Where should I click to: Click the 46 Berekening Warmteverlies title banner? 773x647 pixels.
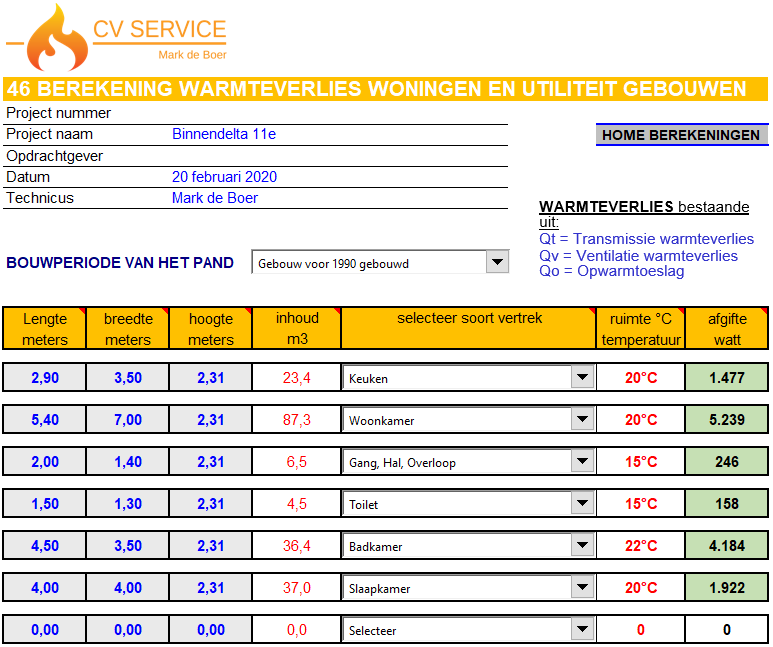(386, 89)
